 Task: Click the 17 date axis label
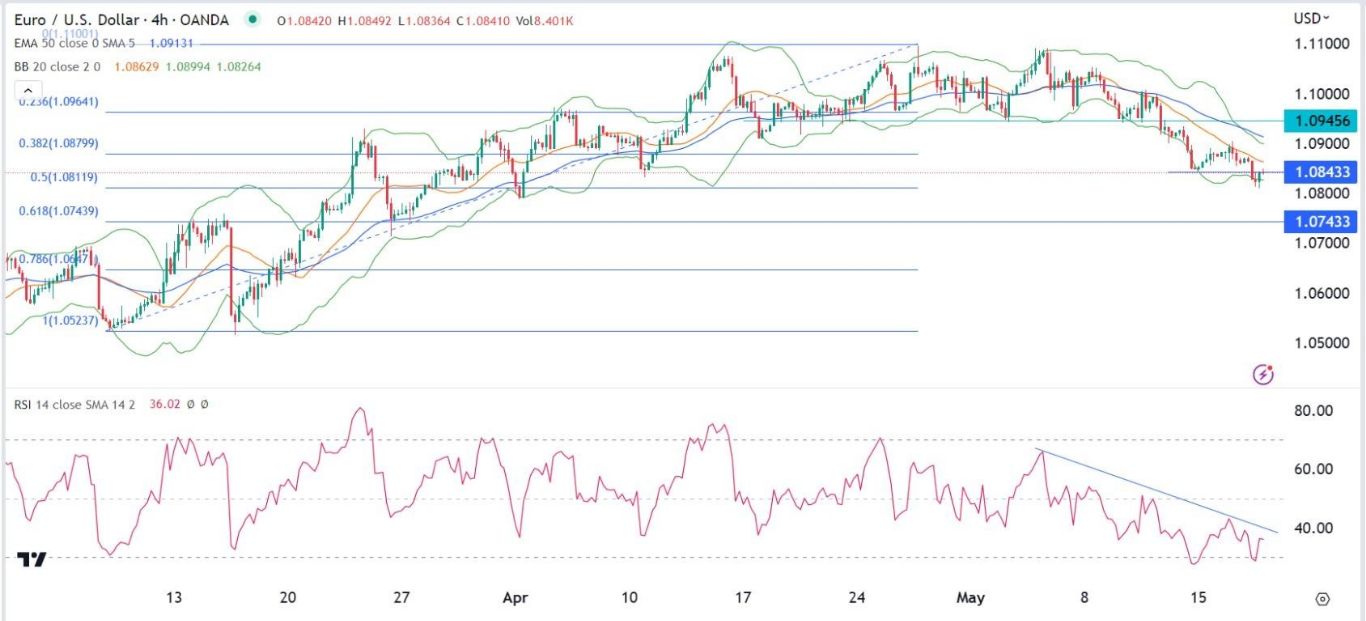[x=742, y=598]
